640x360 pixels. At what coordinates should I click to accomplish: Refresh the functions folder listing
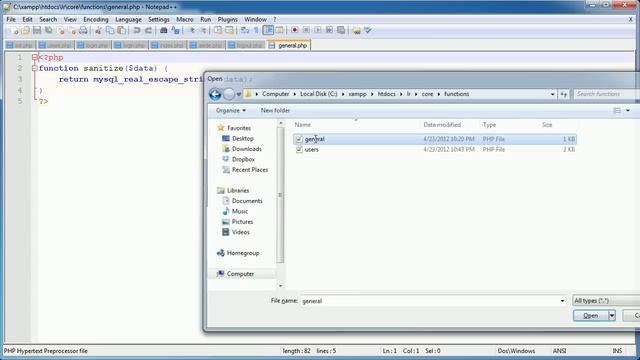pos(564,94)
